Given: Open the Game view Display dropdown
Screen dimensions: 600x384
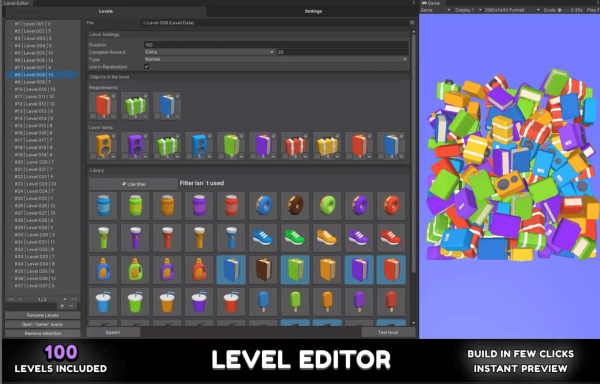Looking at the screenshot, I should [x=468, y=10].
